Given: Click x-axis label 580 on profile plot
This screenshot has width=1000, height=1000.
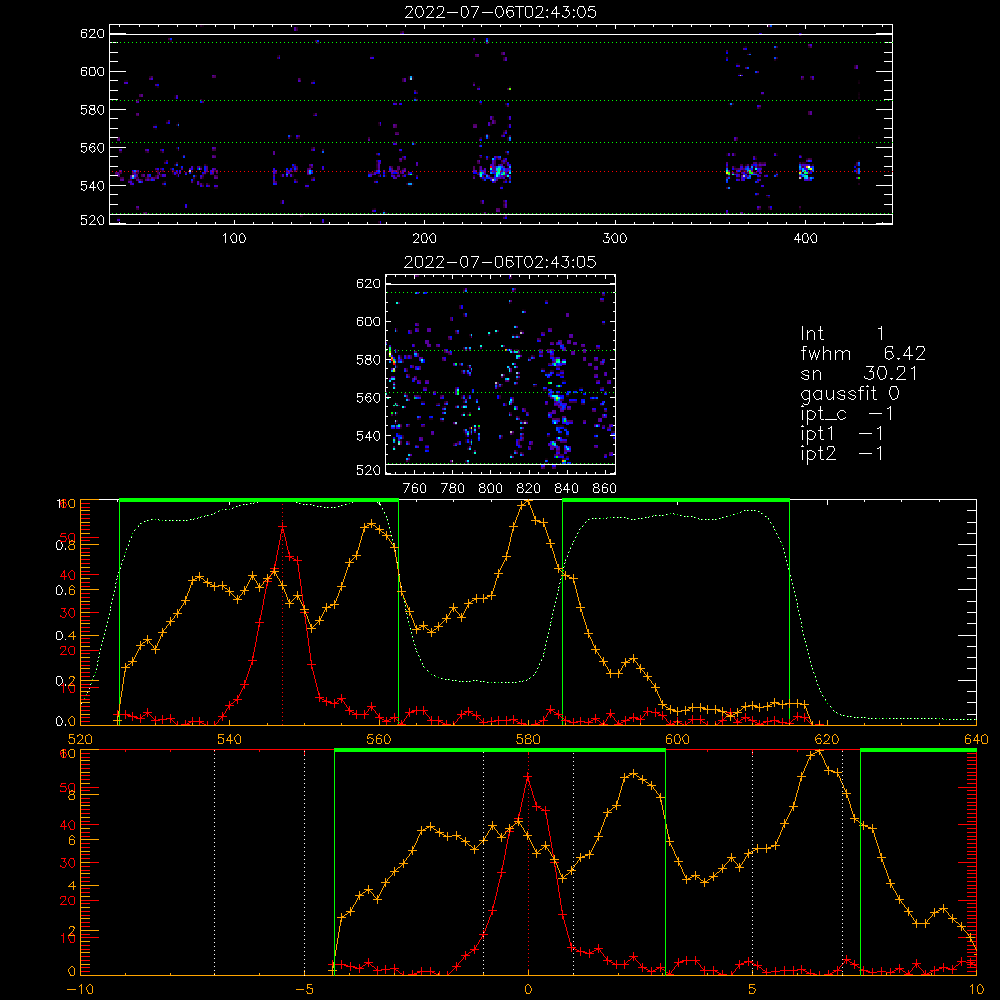Looking at the screenshot, I should [x=528, y=739].
